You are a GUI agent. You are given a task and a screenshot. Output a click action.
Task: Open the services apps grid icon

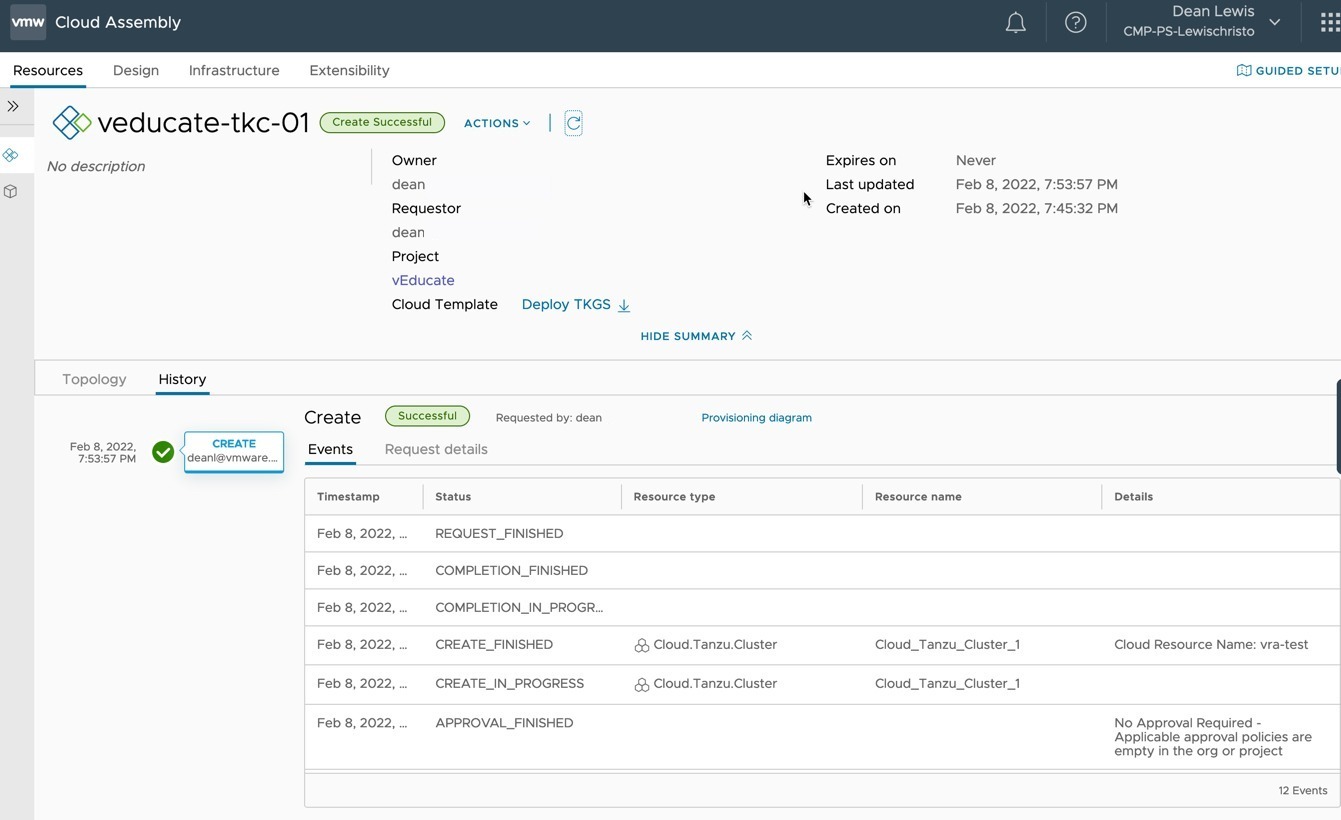tap(1329, 22)
